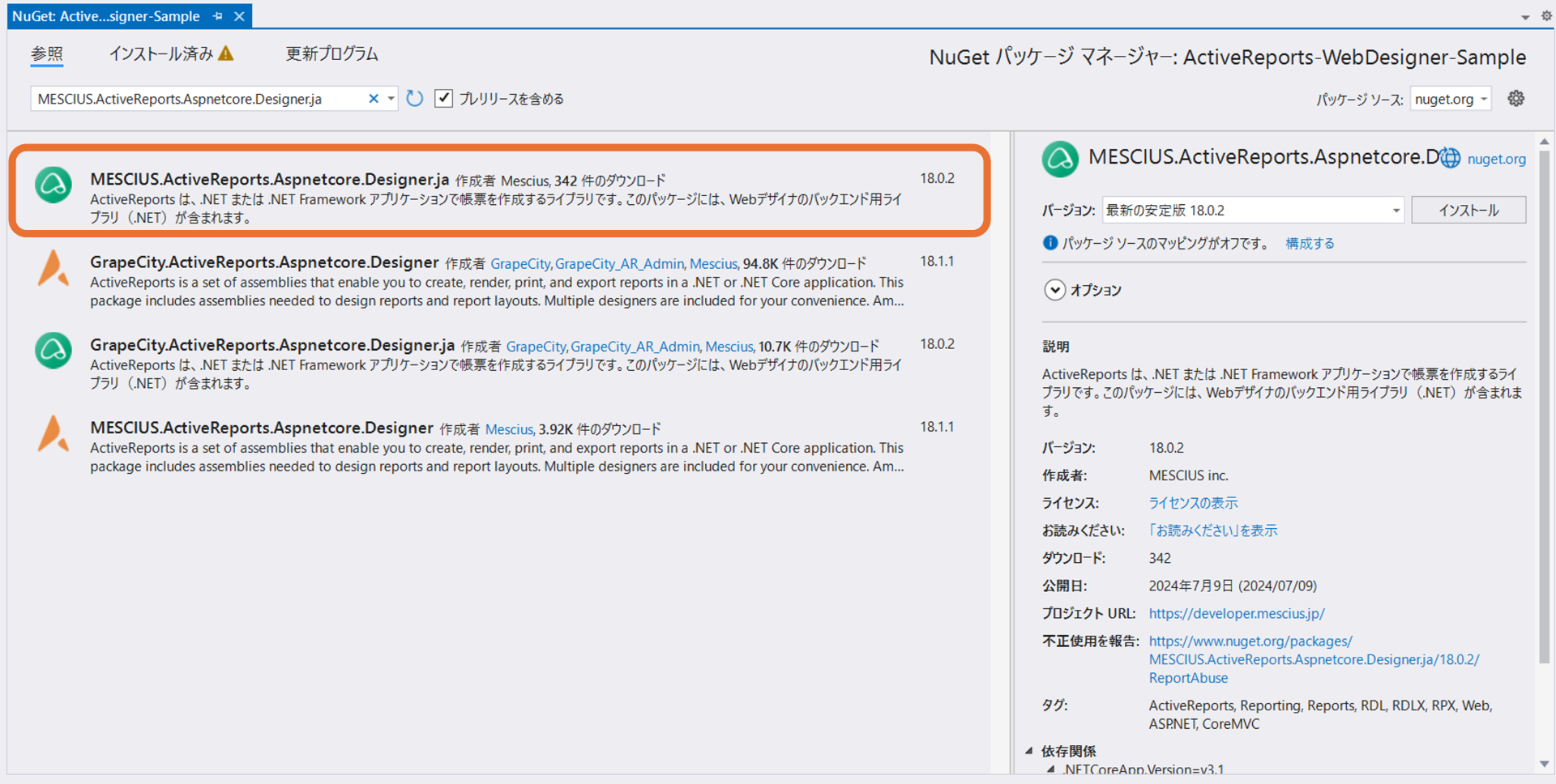
Task: Click the globe icon next to nuget.org
Action: pyautogui.click(x=1451, y=158)
